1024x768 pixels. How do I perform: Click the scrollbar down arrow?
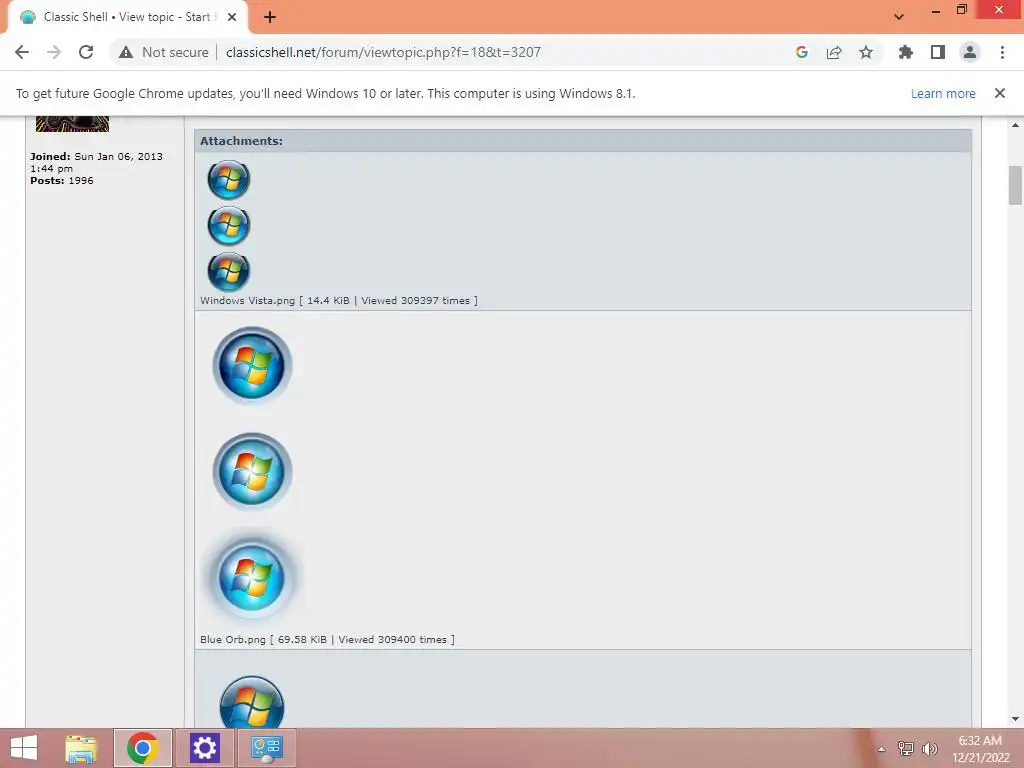tap(1015, 719)
